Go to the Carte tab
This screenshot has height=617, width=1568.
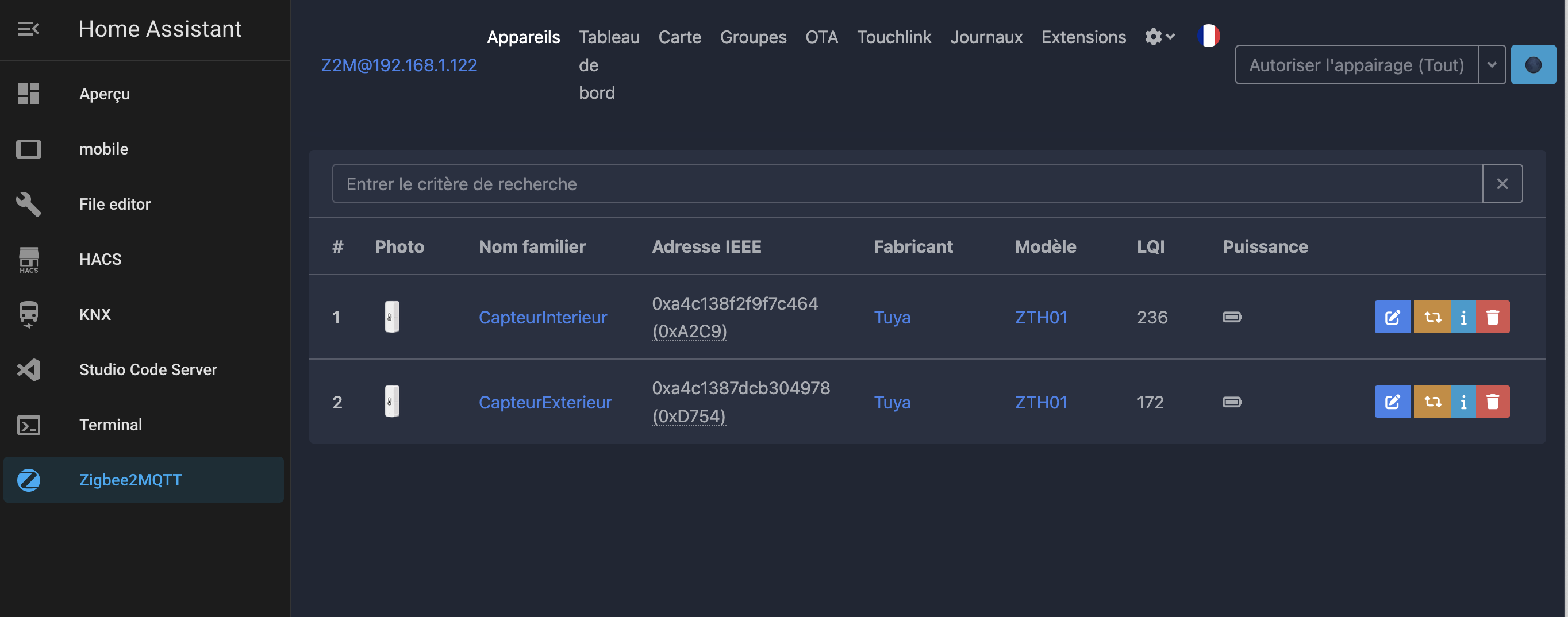click(x=679, y=37)
